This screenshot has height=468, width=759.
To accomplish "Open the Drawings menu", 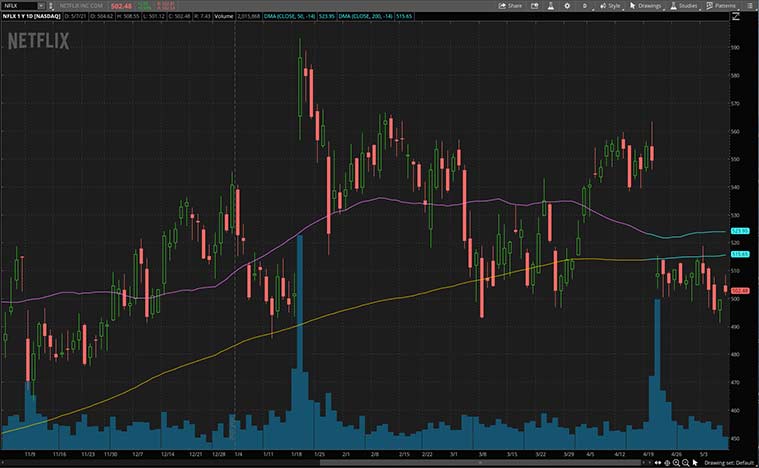I will (646, 5).
